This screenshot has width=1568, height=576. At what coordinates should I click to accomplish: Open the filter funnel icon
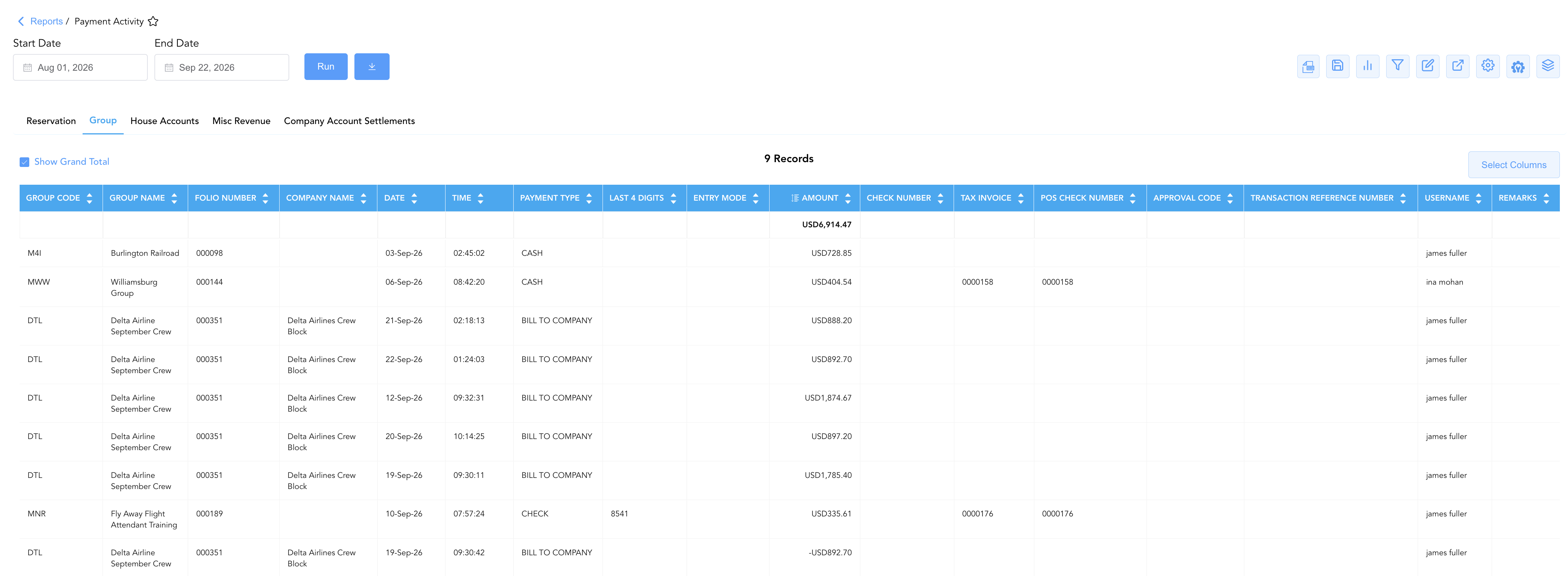pyautogui.click(x=1398, y=66)
